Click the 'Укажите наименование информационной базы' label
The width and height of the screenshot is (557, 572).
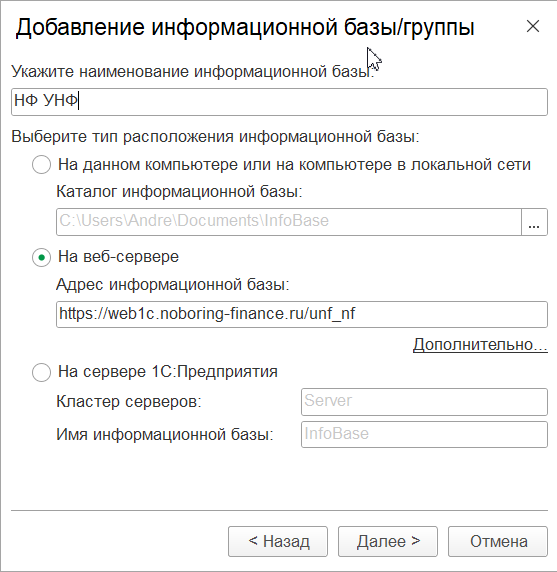pyautogui.click(x=193, y=72)
